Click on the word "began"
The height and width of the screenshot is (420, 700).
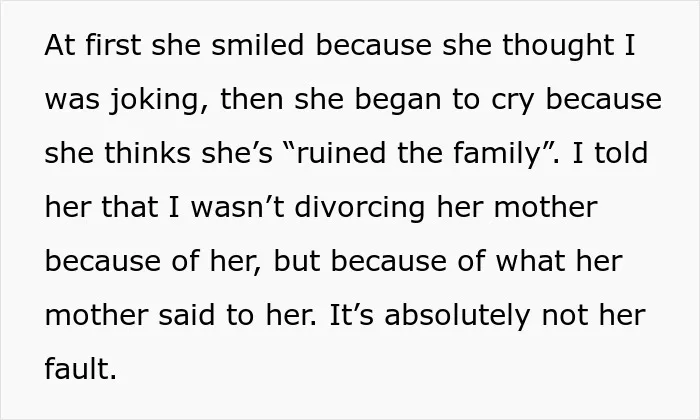pos(398,100)
